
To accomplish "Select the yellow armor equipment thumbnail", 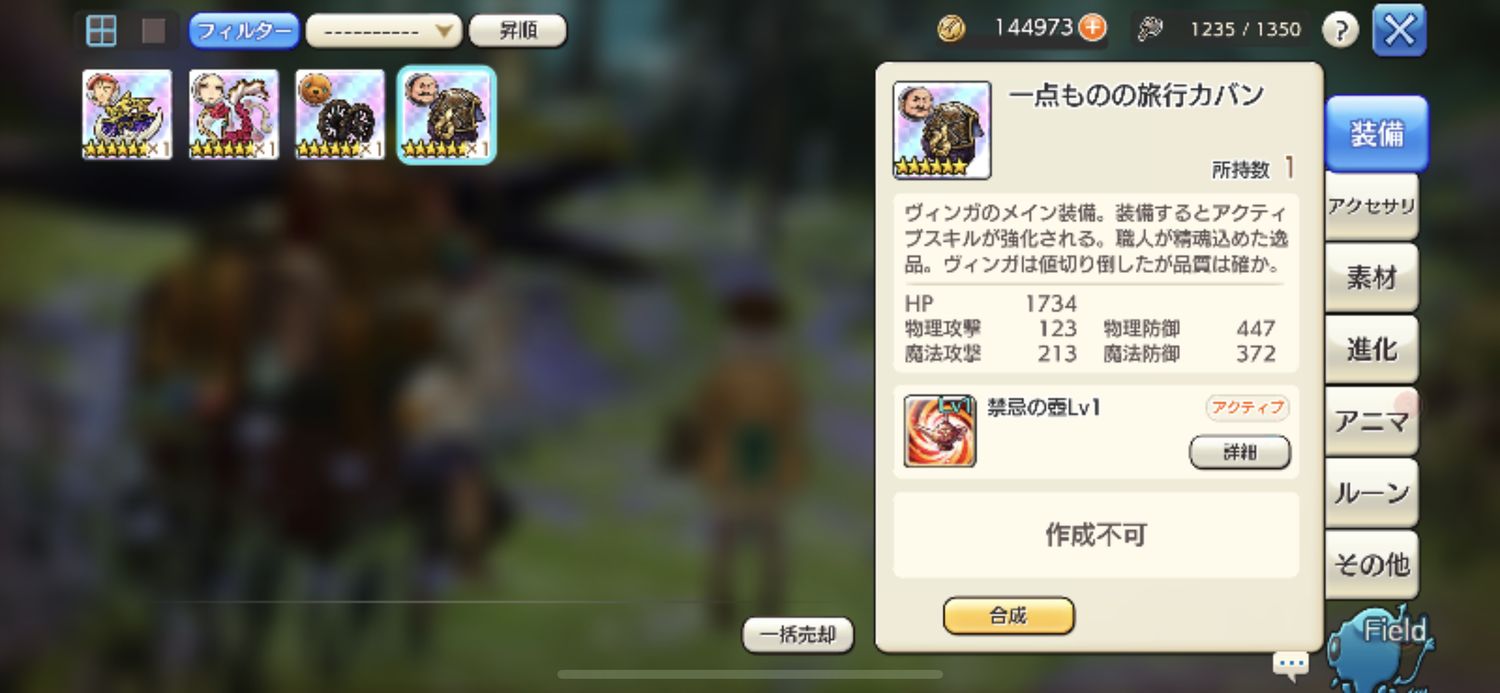I will pyautogui.click(x=127, y=114).
